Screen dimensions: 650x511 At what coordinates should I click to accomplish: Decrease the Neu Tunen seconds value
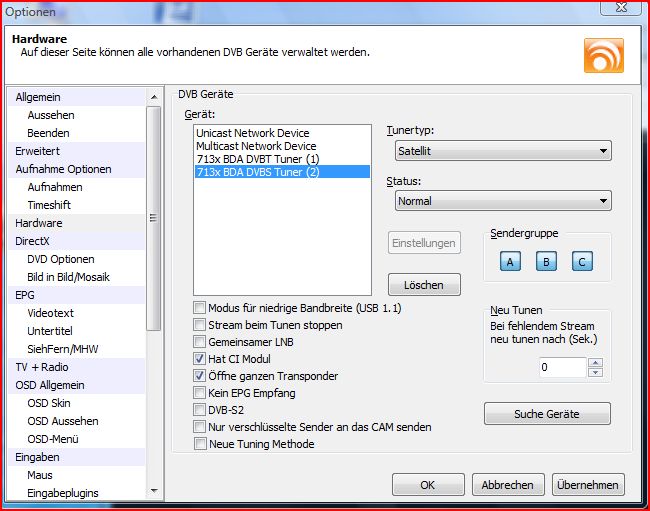596,372
